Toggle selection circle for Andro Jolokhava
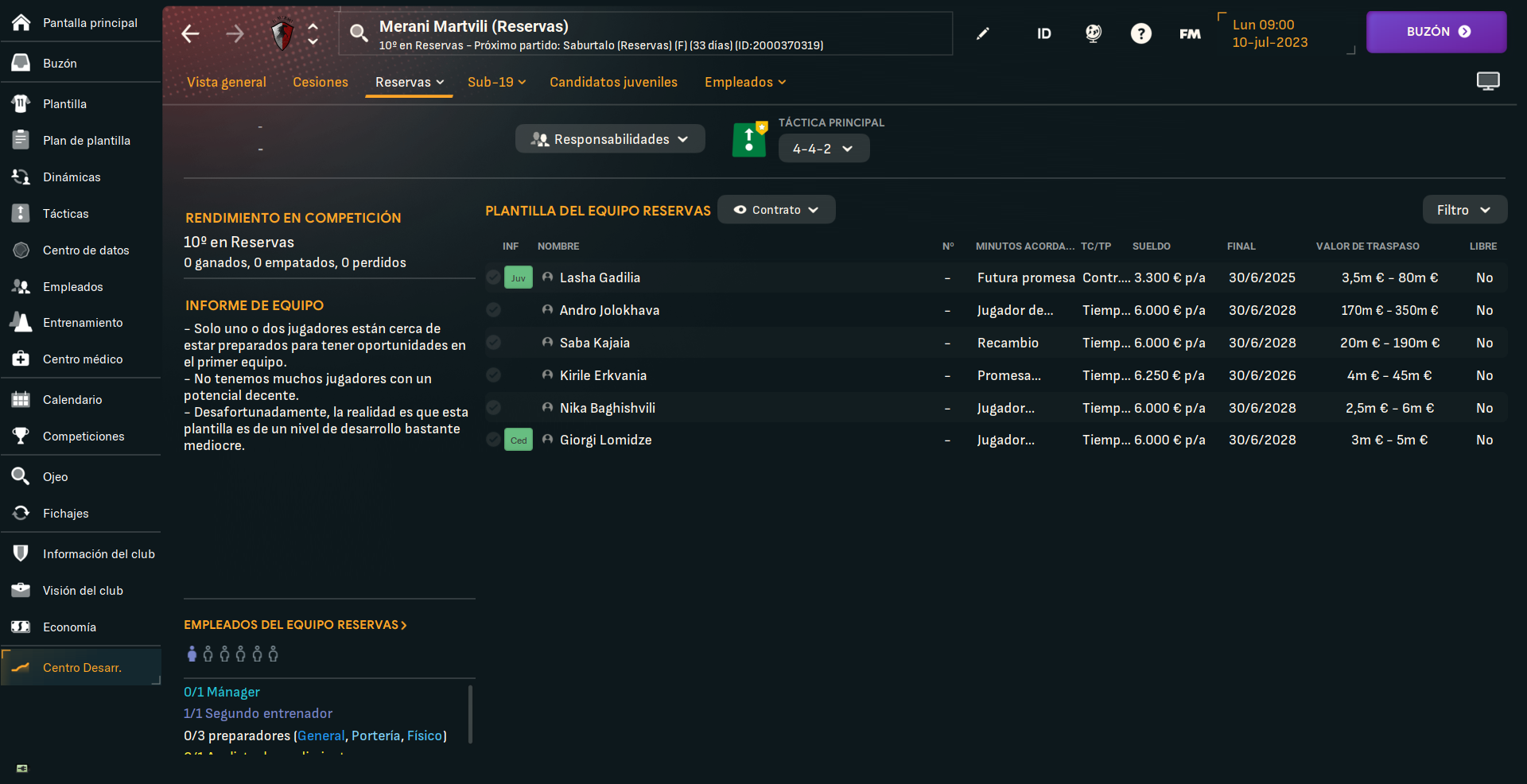This screenshot has width=1527, height=784. coord(493,309)
